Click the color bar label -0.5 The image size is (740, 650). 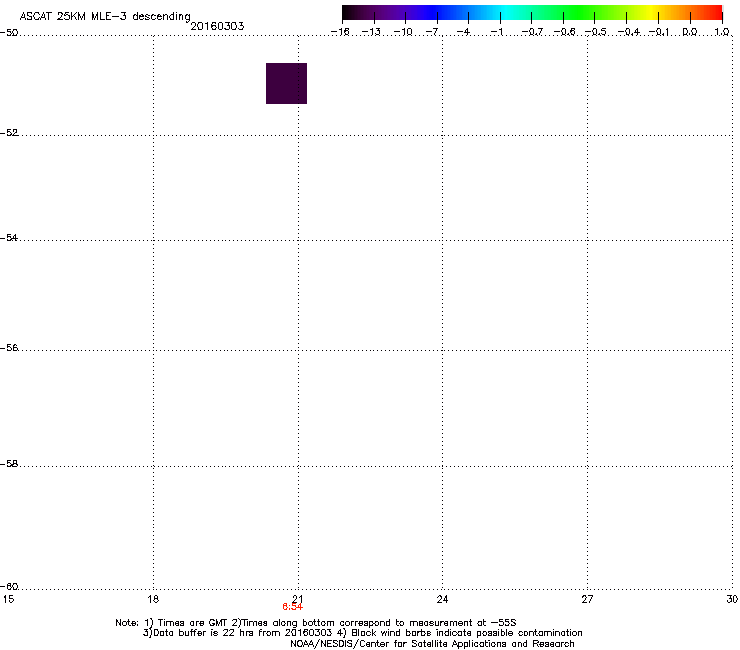pos(596,32)
